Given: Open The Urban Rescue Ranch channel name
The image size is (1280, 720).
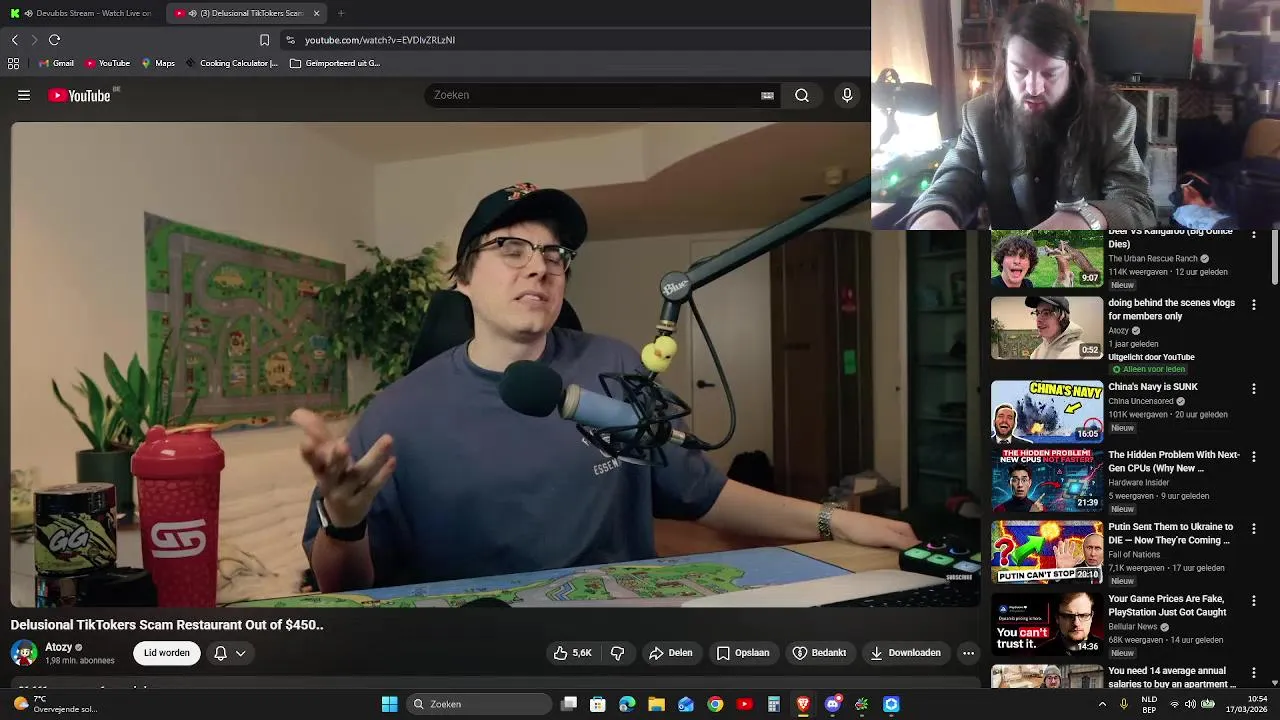Looking at the screenshot, I should (1153, 259).
